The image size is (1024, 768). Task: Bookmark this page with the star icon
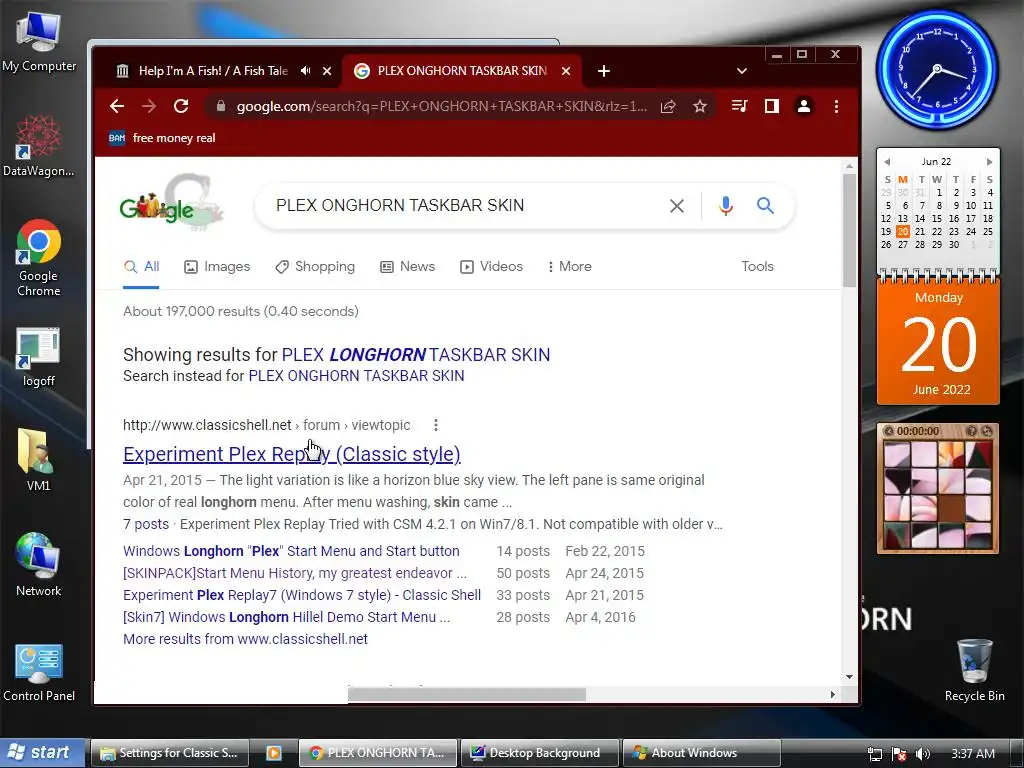click(x=700, y=106)
